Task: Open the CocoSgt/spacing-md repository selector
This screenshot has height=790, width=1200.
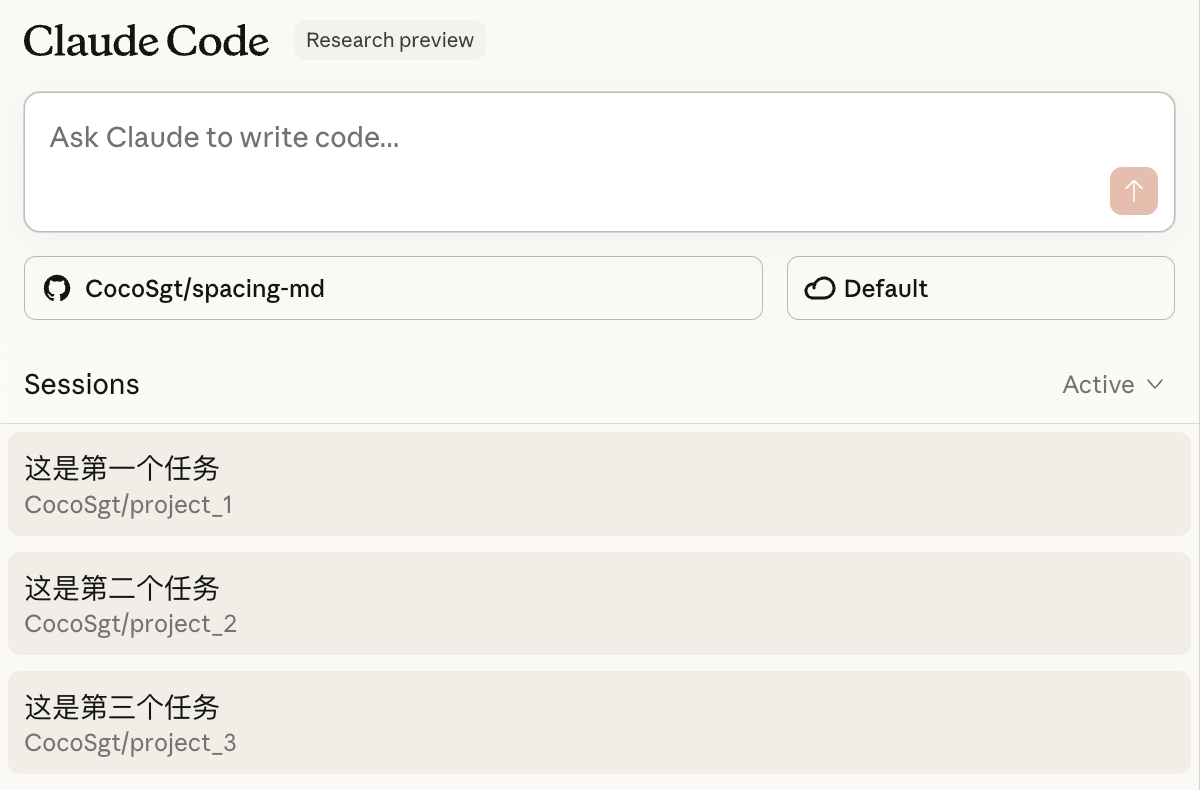Action: coord(393,289)
